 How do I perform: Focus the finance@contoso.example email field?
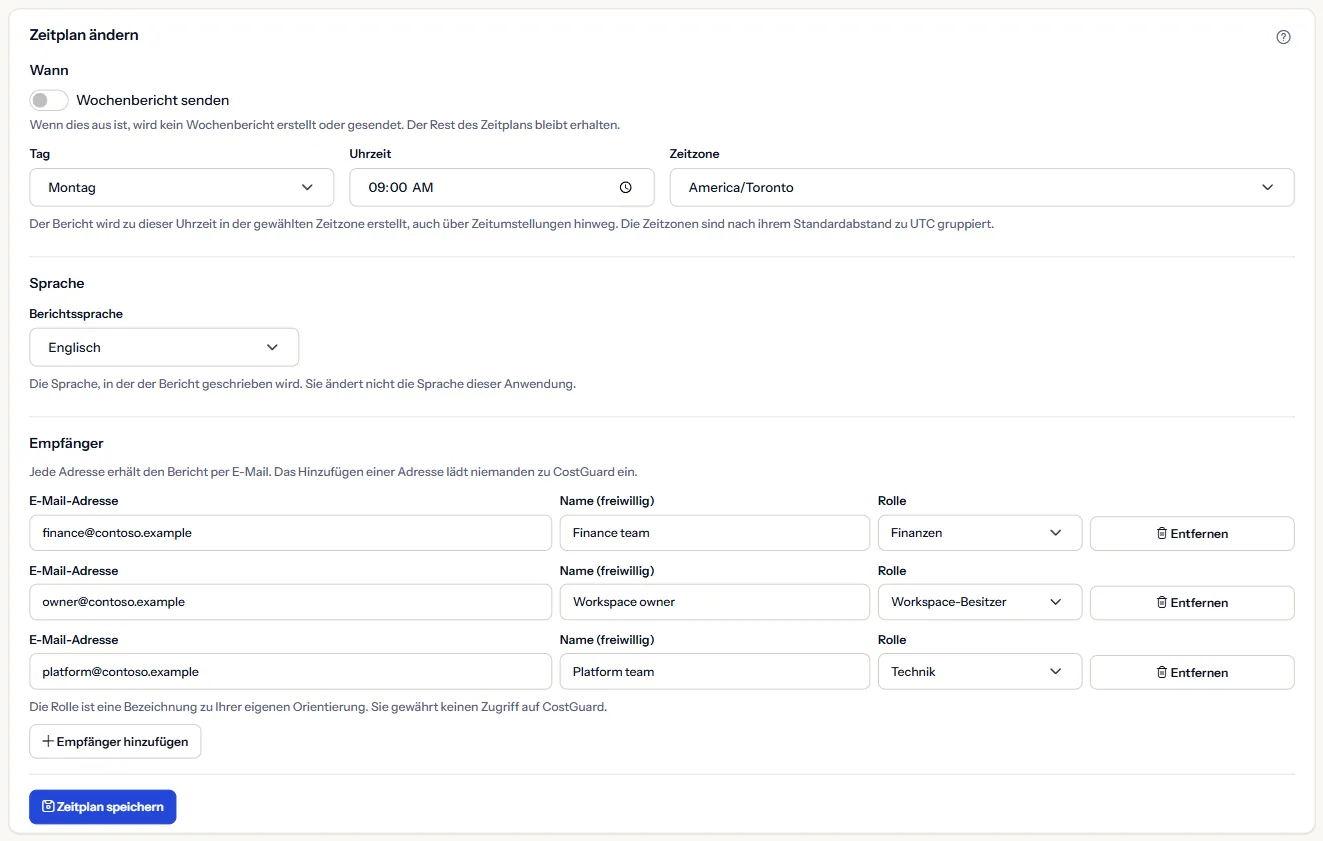point(291,533)
